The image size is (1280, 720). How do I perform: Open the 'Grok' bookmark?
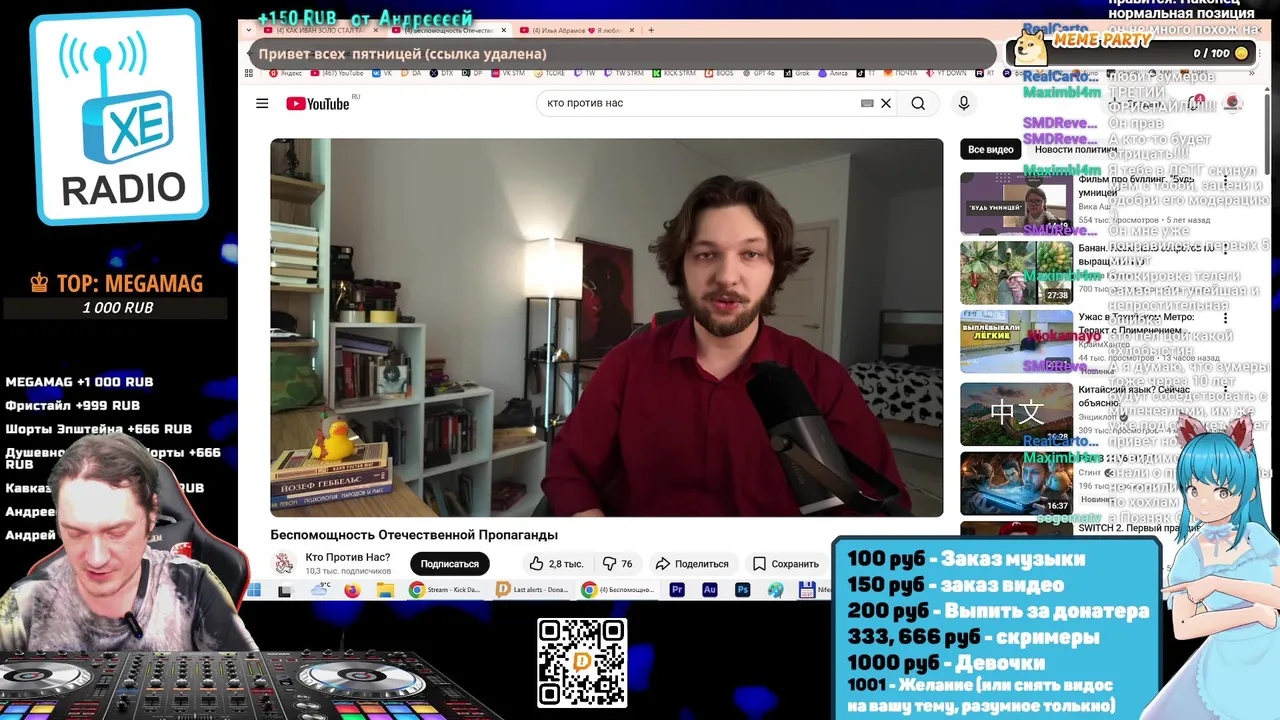coord(796,73)
